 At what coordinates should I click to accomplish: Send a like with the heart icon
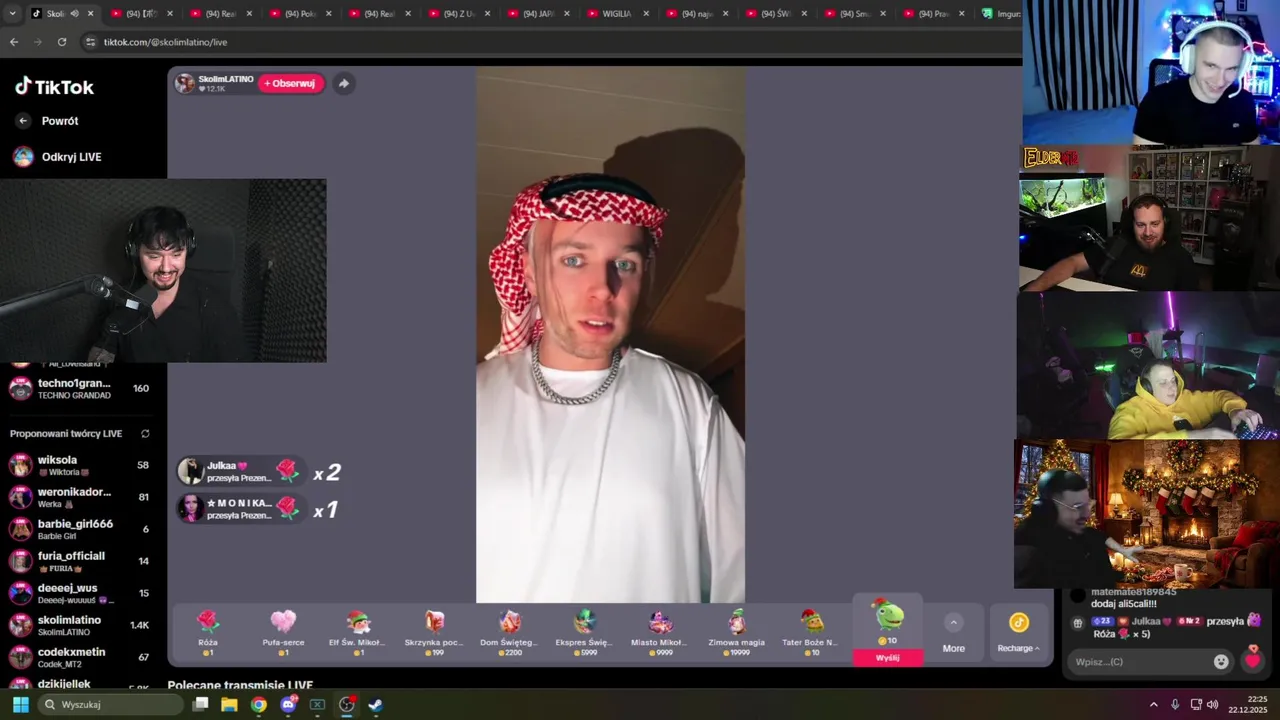(x=1253, y=659)
